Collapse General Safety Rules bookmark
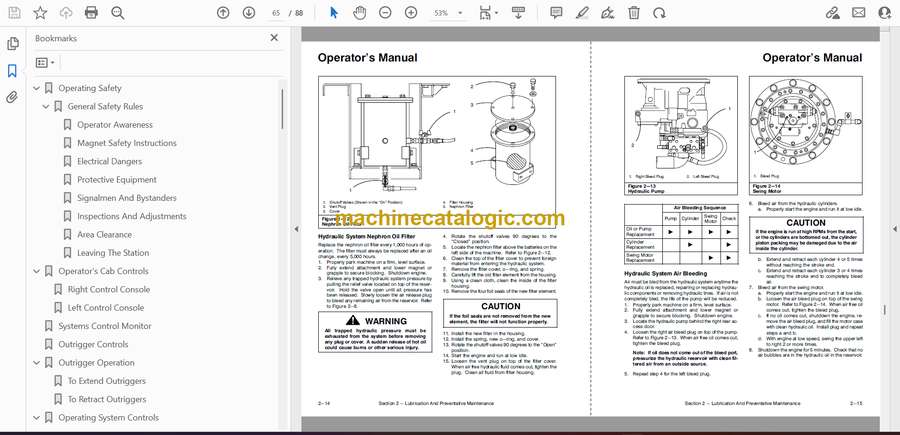Image resolution: width=900 pixels, height=435 pixels. pyautogui.click(x=46, y=107)
